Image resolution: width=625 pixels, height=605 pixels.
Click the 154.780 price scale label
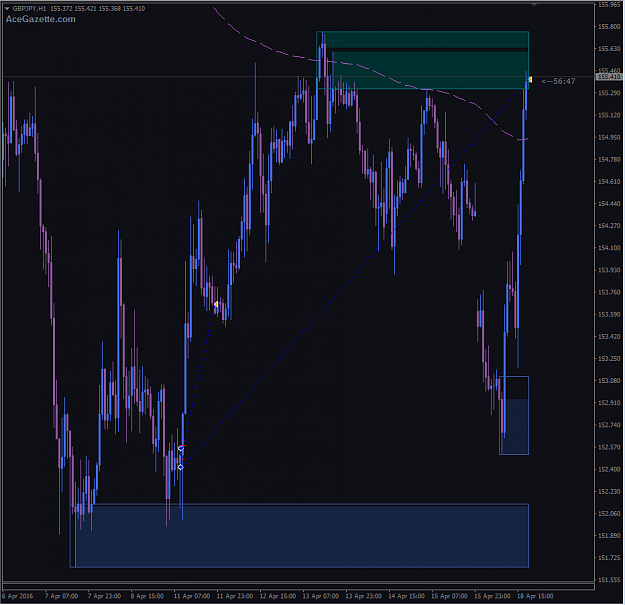coord(609,159)
